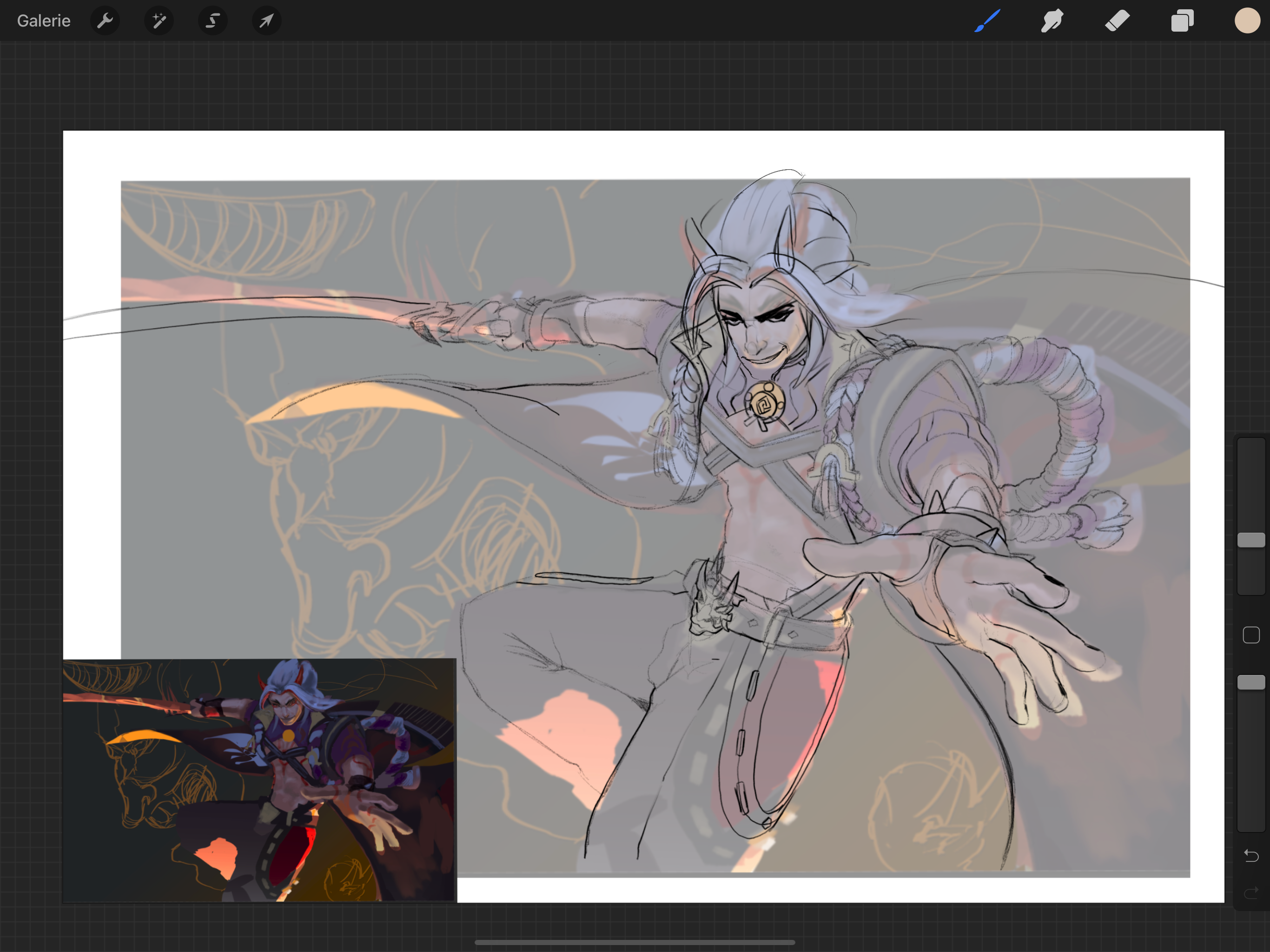Click the brush size slider handle

(x=1251, y=540)
